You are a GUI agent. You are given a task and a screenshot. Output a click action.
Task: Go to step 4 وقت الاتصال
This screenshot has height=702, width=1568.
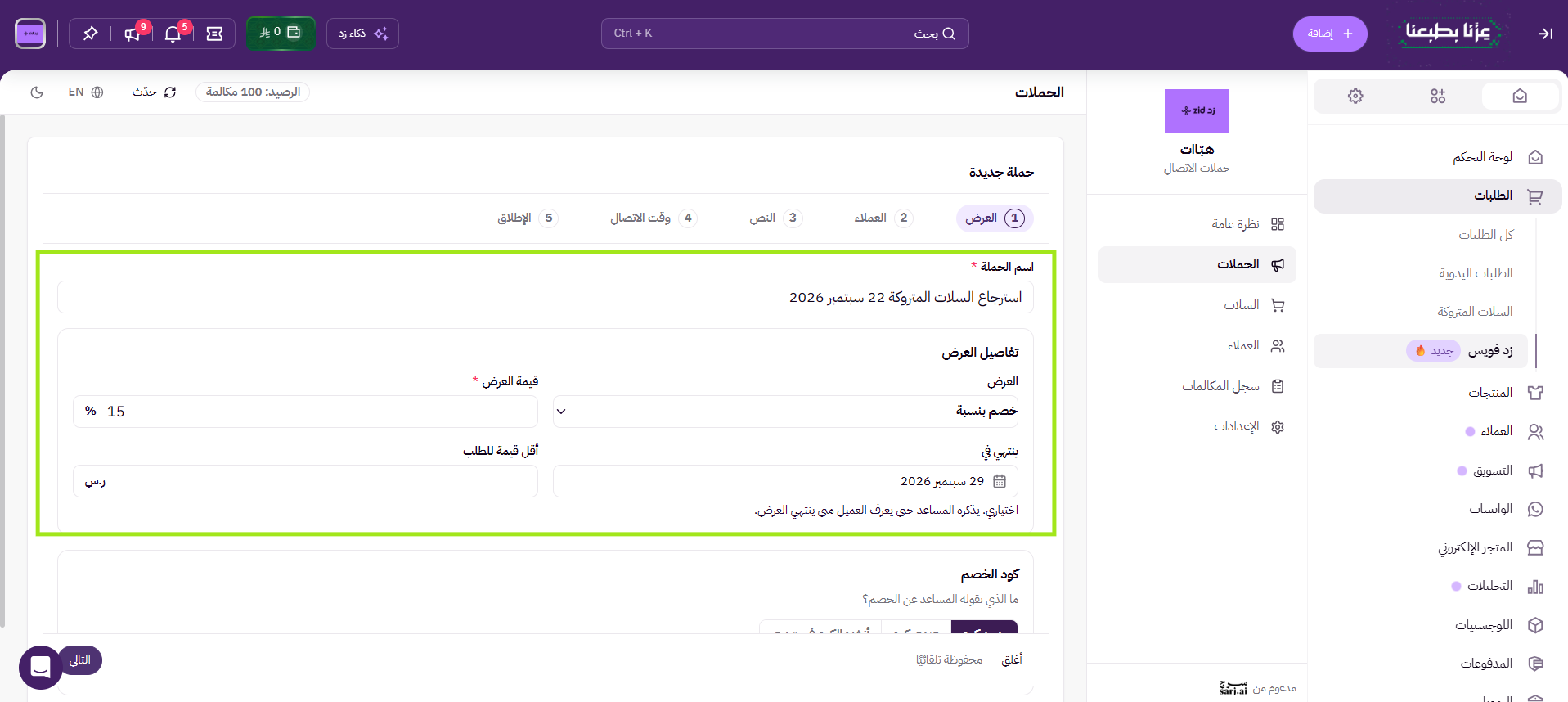[x=653, y=218]
